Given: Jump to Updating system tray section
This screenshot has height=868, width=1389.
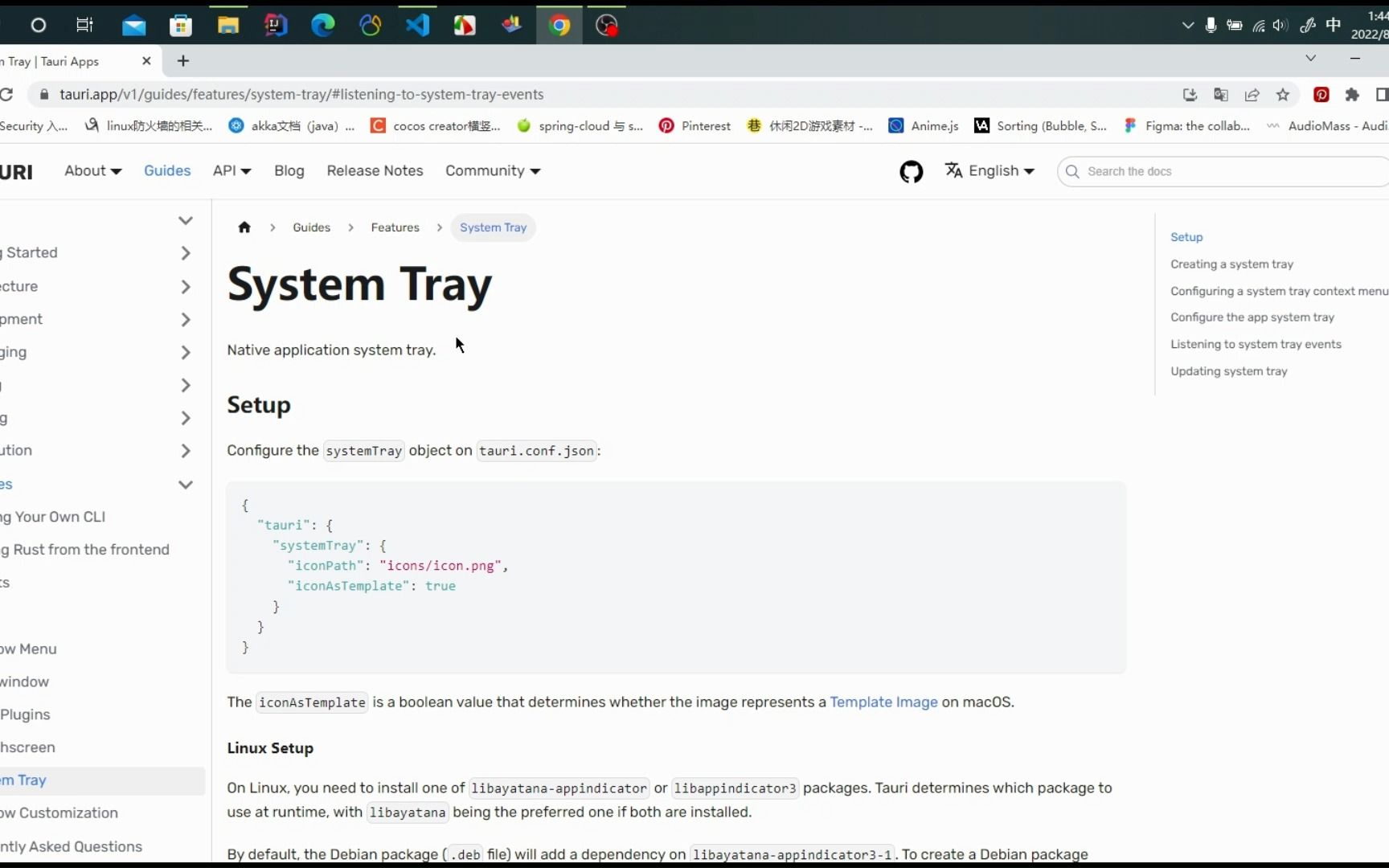Looking at the screenshot, I should click(1229, 371).
